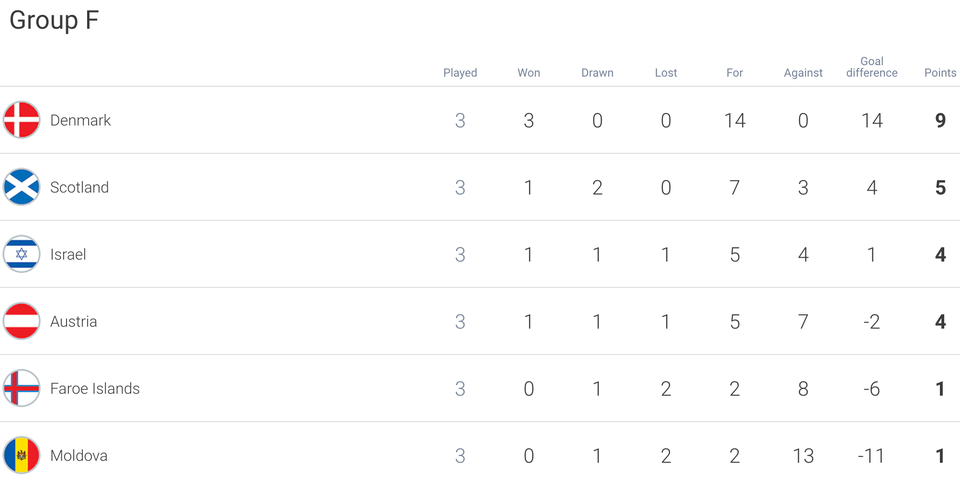Click the Drawn column header
The width and height of the screenshot is (960, 480).
pyautogui.click(x=598, y=73)
